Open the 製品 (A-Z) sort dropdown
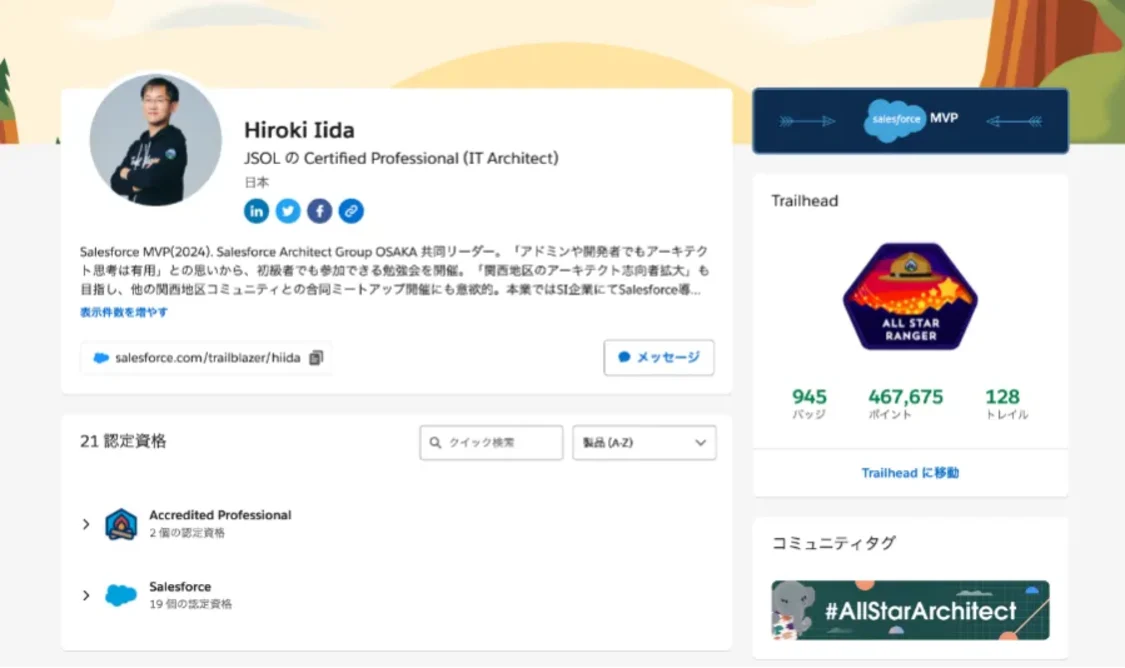This screenshot has height=668, width=1125. point(644,442)
